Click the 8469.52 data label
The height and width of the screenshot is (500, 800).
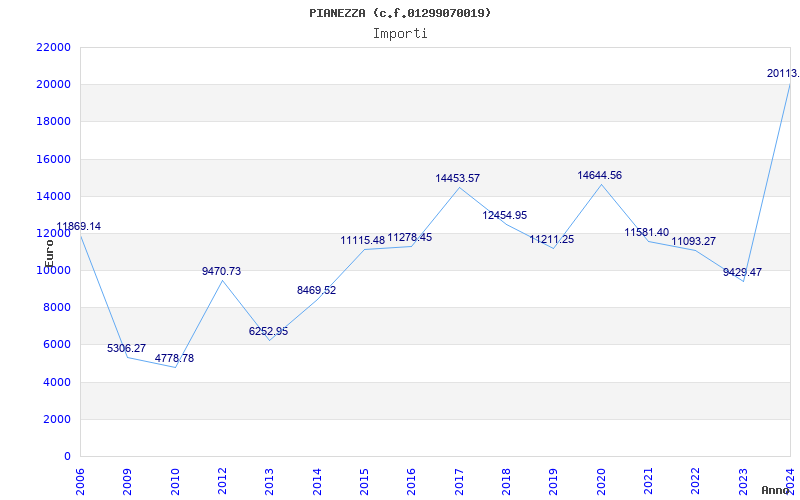click(316, 291)
